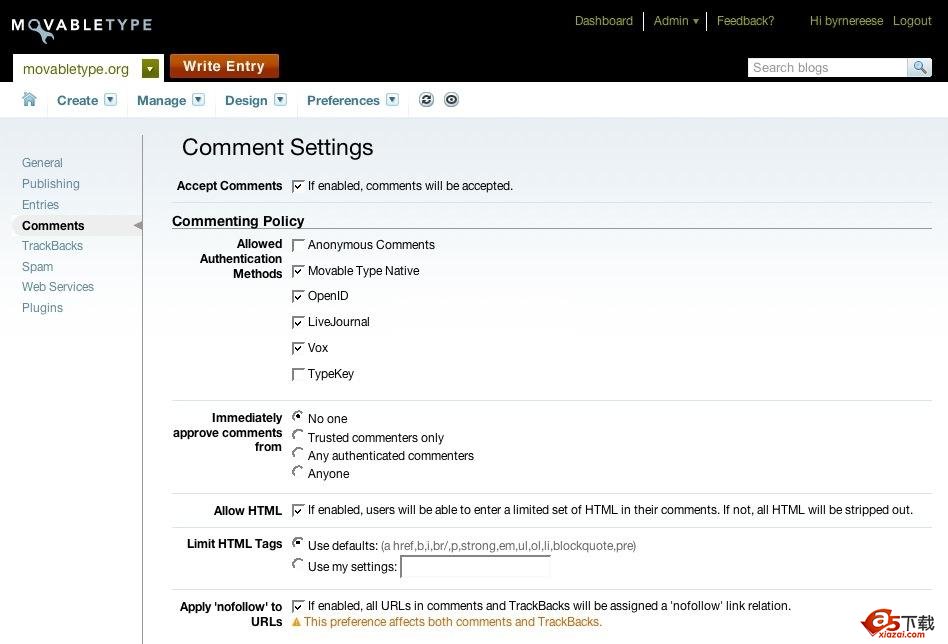Open the movabletype.org blog selector dropdown
The height and width of the screenshot is (644, 948).
[150, 69]
